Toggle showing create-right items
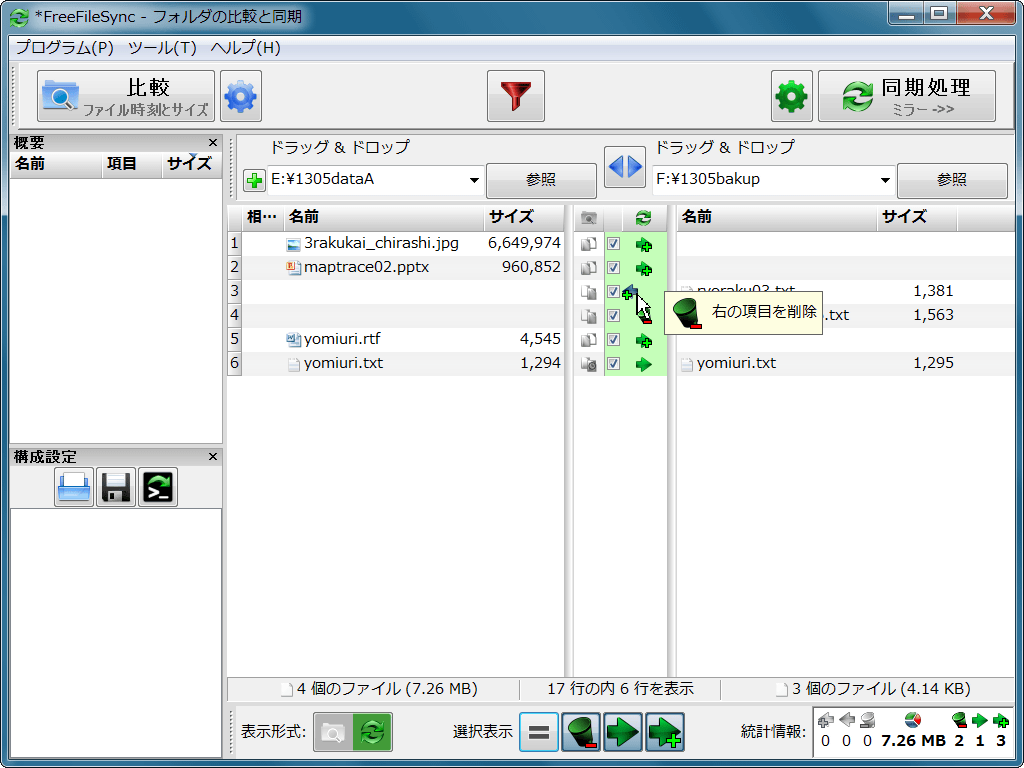Image resolution: width=1024 pixels, height=768 pixels. pyautogui.click(x=665, y=732)
